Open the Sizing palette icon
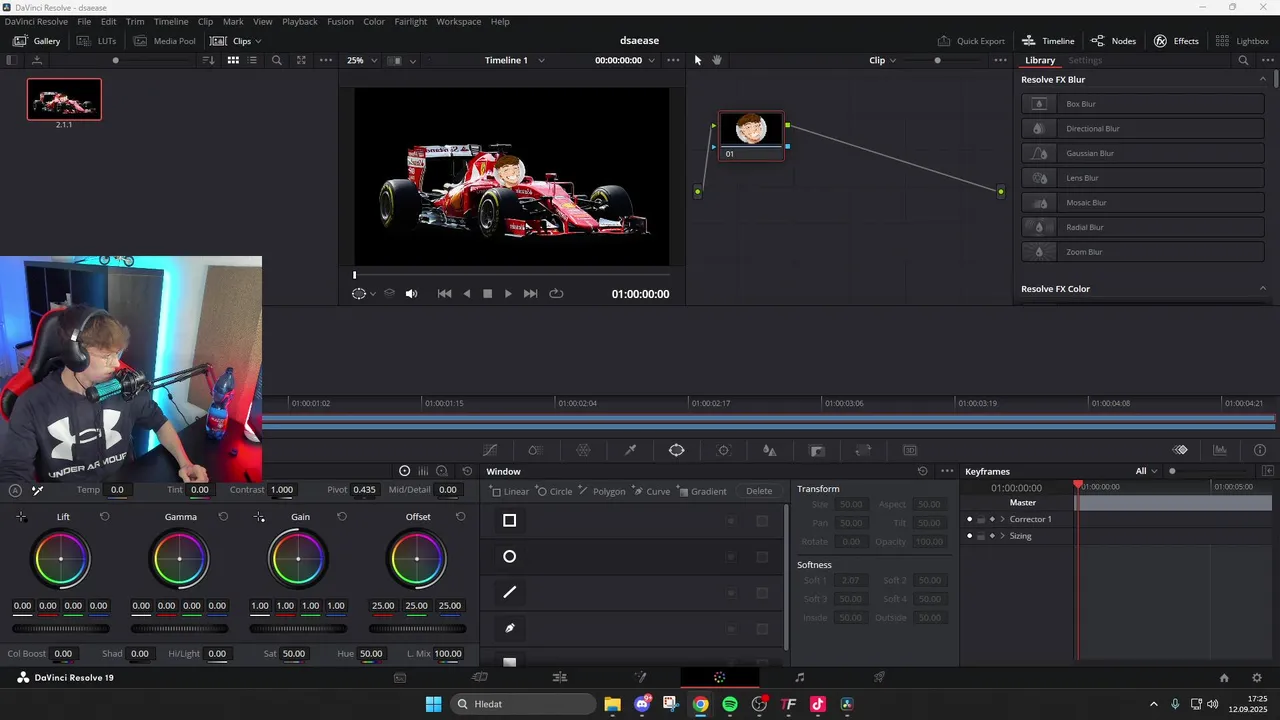The width and height of the screenshot is (1280, 720). pyautogui.click(x=864, y=450)
